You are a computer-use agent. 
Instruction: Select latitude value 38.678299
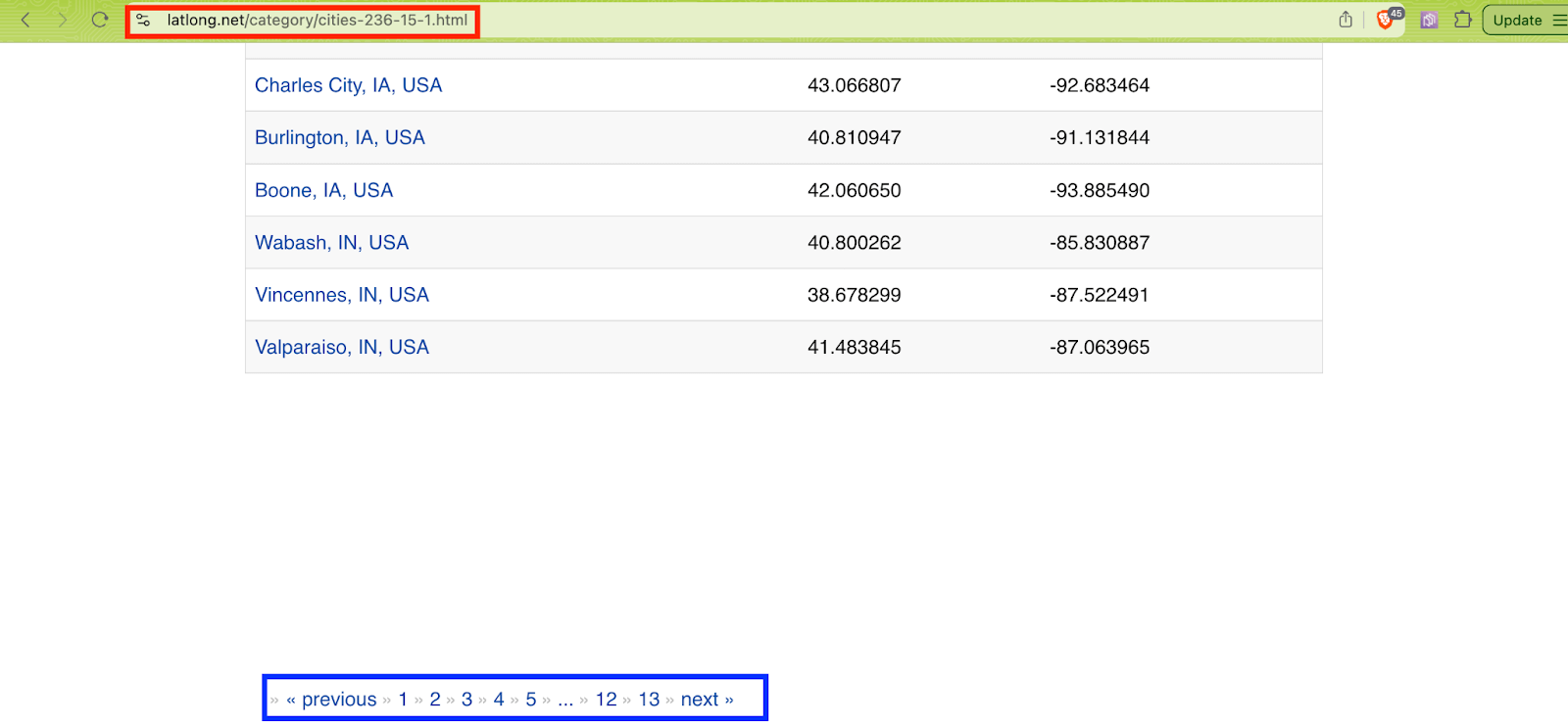click(x=855, y=295)
